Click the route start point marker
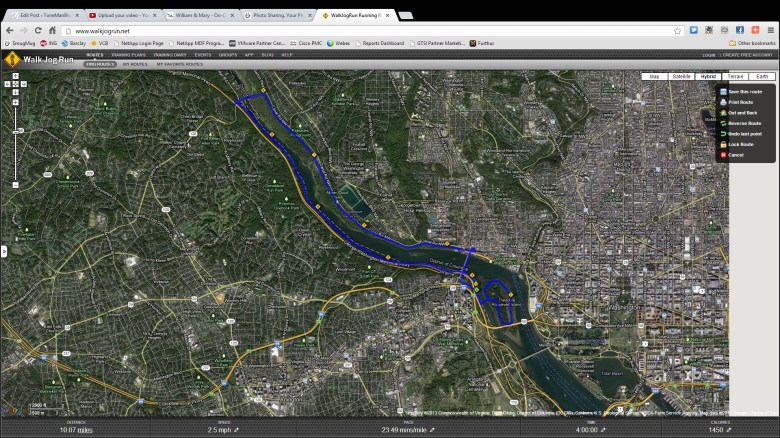The image size is (780, 438). click(x=477, y=290)
